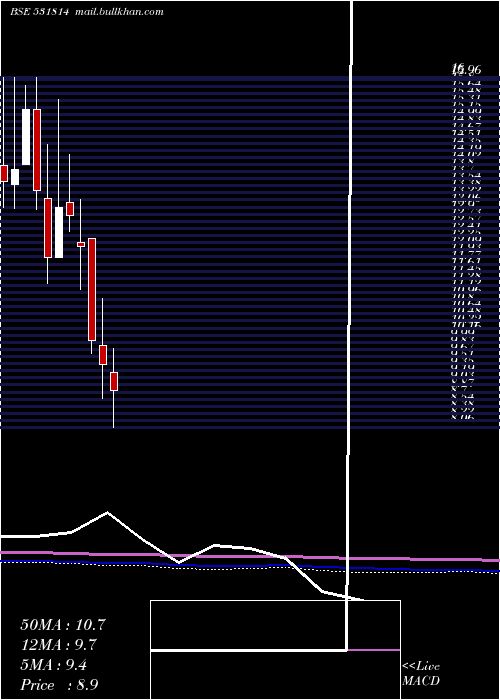Click the 'BSE 531814 mail.bullkhan.com' header text
The width and height of the screenshot is (500, 700).
point(87,12)
